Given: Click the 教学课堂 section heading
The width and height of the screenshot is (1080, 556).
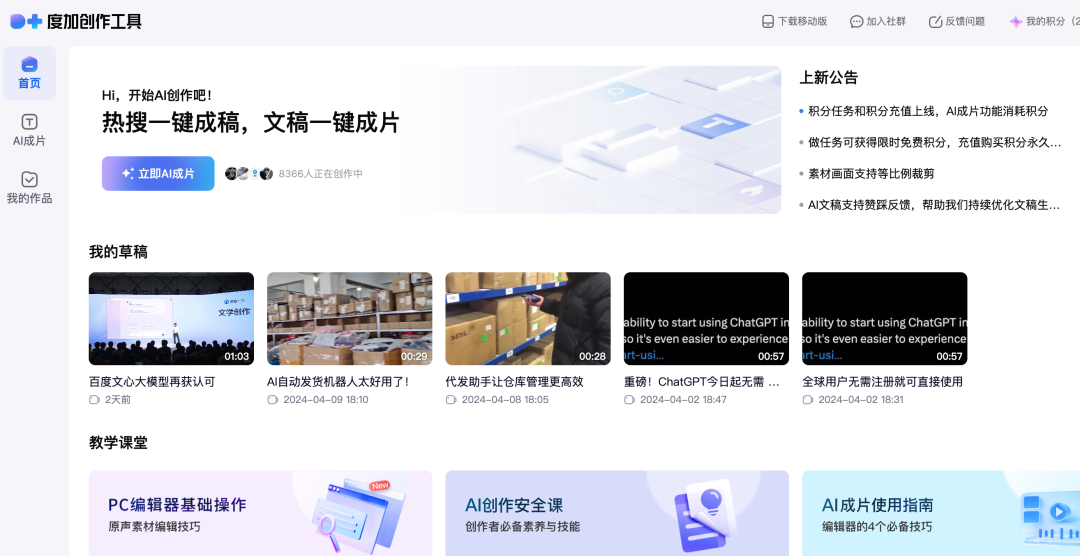Looking at the screenshot, I should pyautogui.click(x=118, y=443).
